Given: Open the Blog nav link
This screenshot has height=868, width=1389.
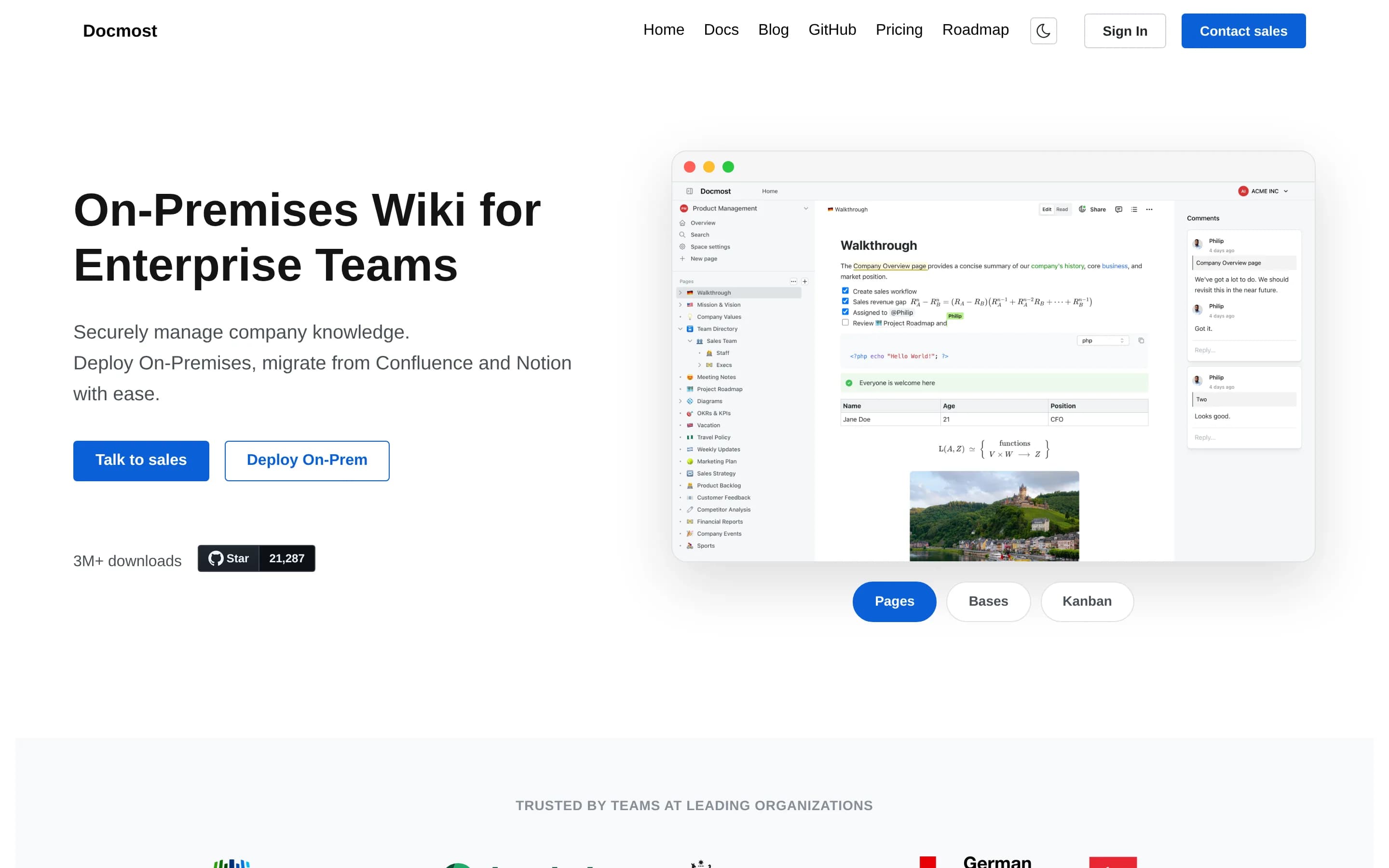Looking at the screenshot, I should [x=773, y=30].
